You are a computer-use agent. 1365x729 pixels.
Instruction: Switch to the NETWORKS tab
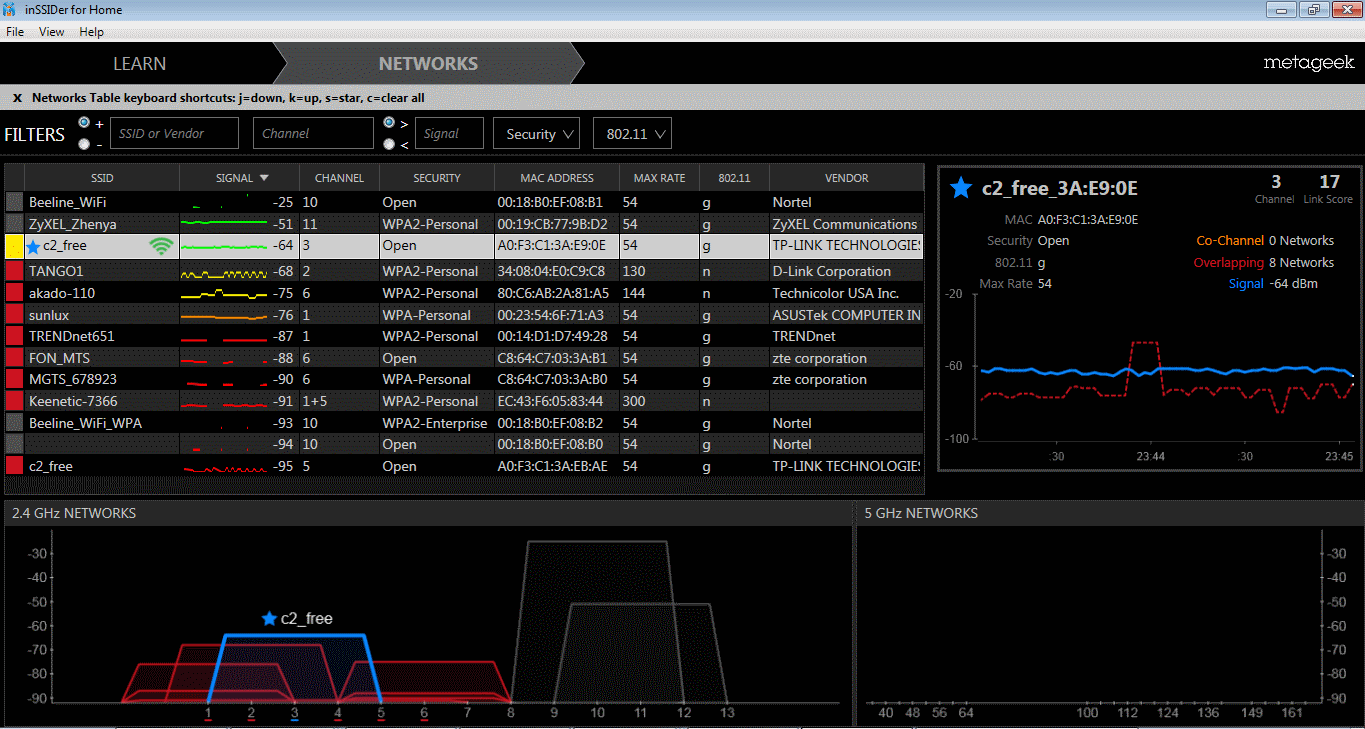point(428,63)
